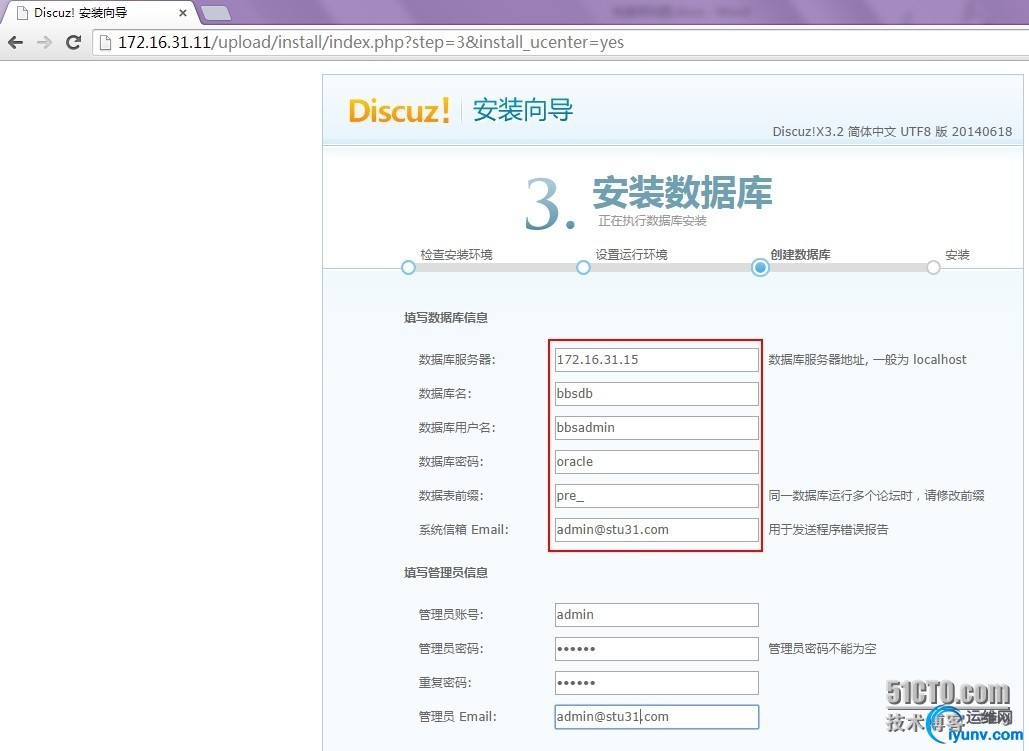
Task: Click the 管理员账号 label
Action: coord(451,615)
